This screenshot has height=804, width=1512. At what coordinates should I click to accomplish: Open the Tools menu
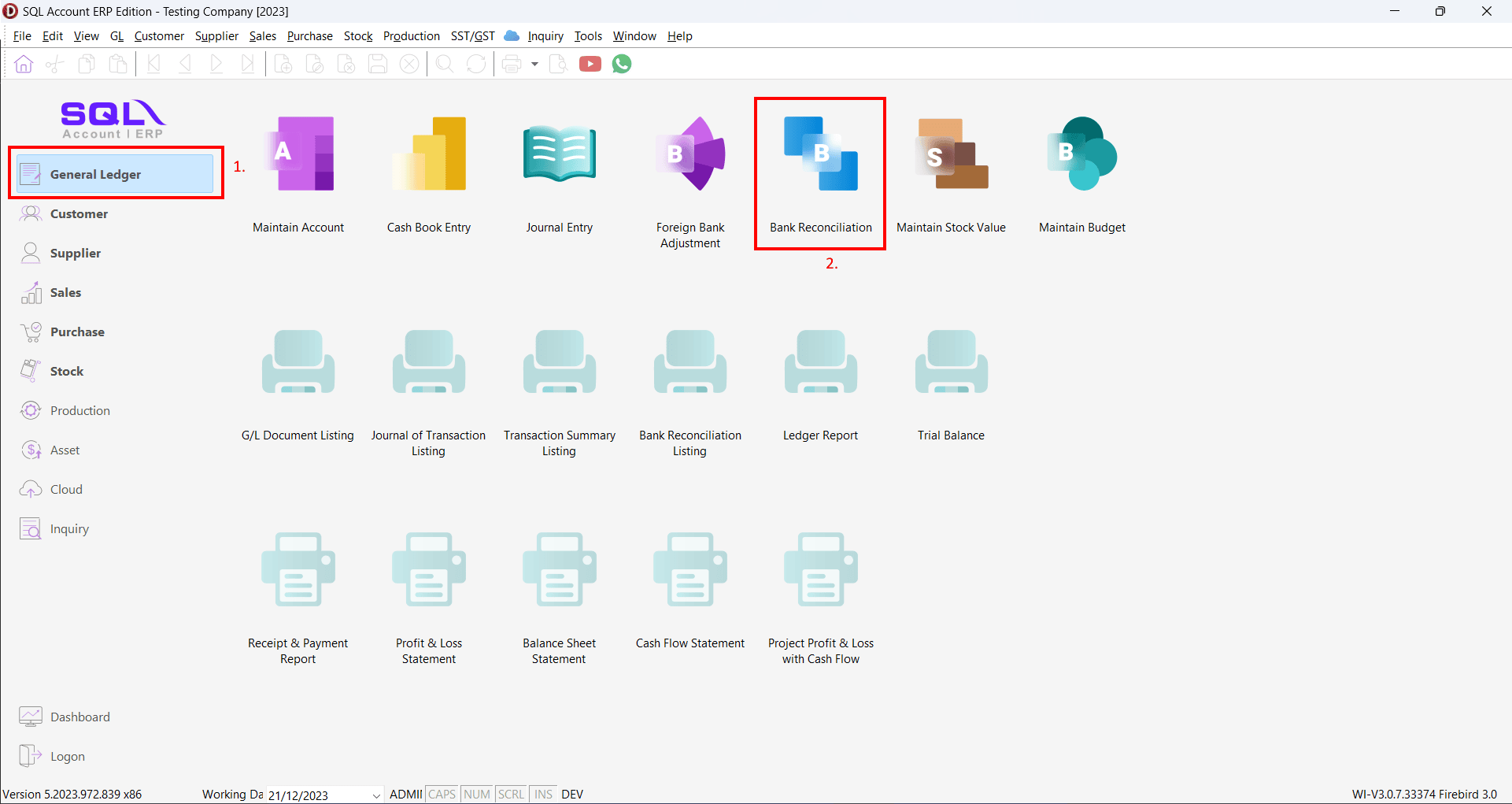point(587,36)
